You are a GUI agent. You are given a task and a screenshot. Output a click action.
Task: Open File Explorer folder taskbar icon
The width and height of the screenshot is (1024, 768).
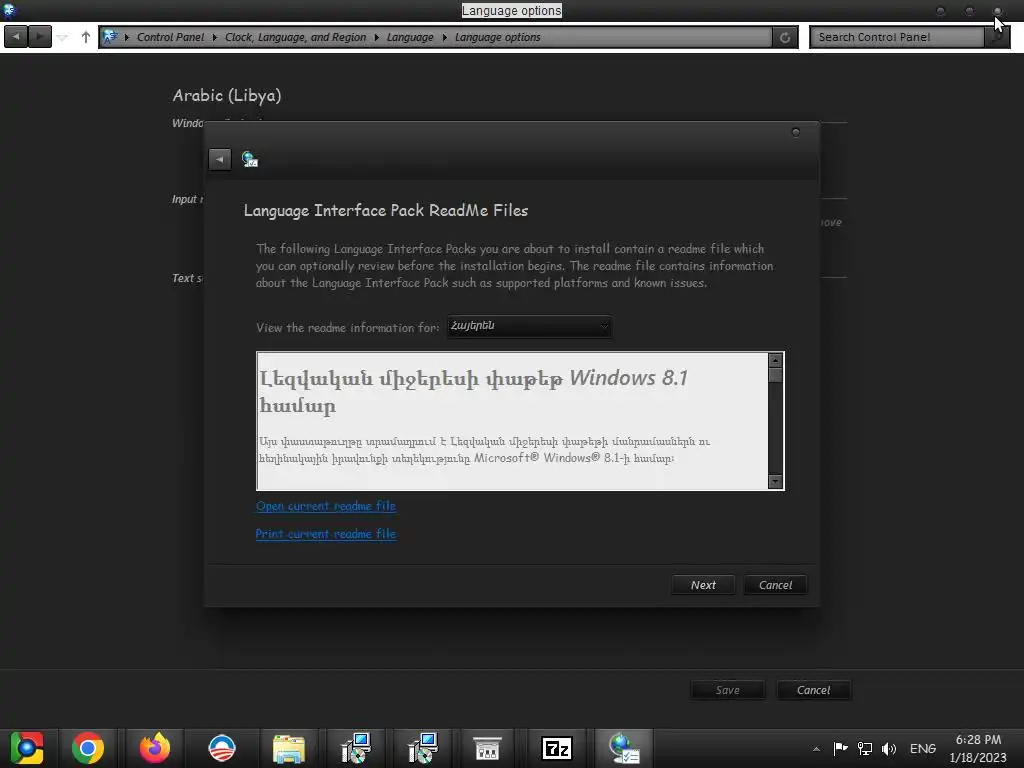click(x=289, y=748)
